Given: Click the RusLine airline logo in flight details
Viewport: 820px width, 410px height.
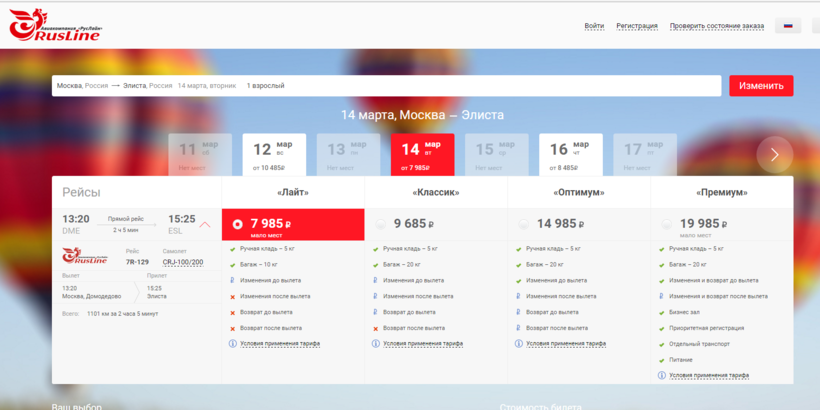Looking at the screenshot, I should (x=86, y=257).
